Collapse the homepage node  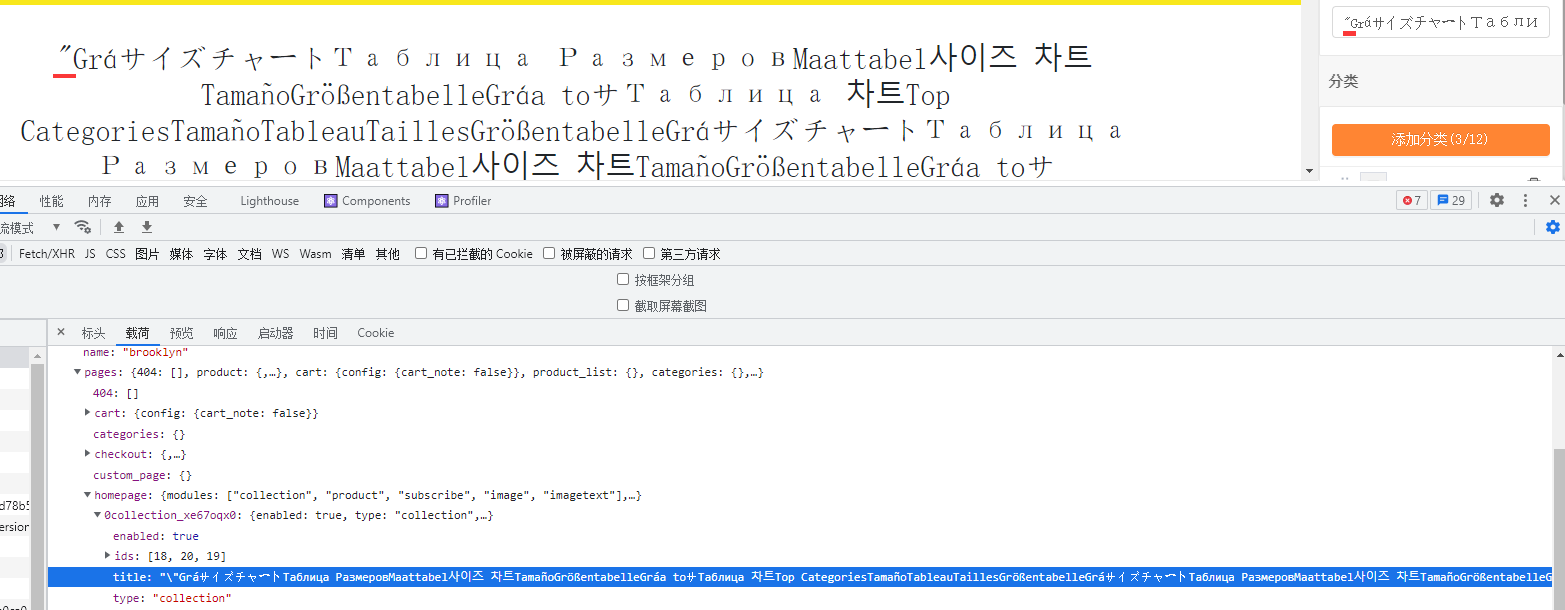point(88,495)
